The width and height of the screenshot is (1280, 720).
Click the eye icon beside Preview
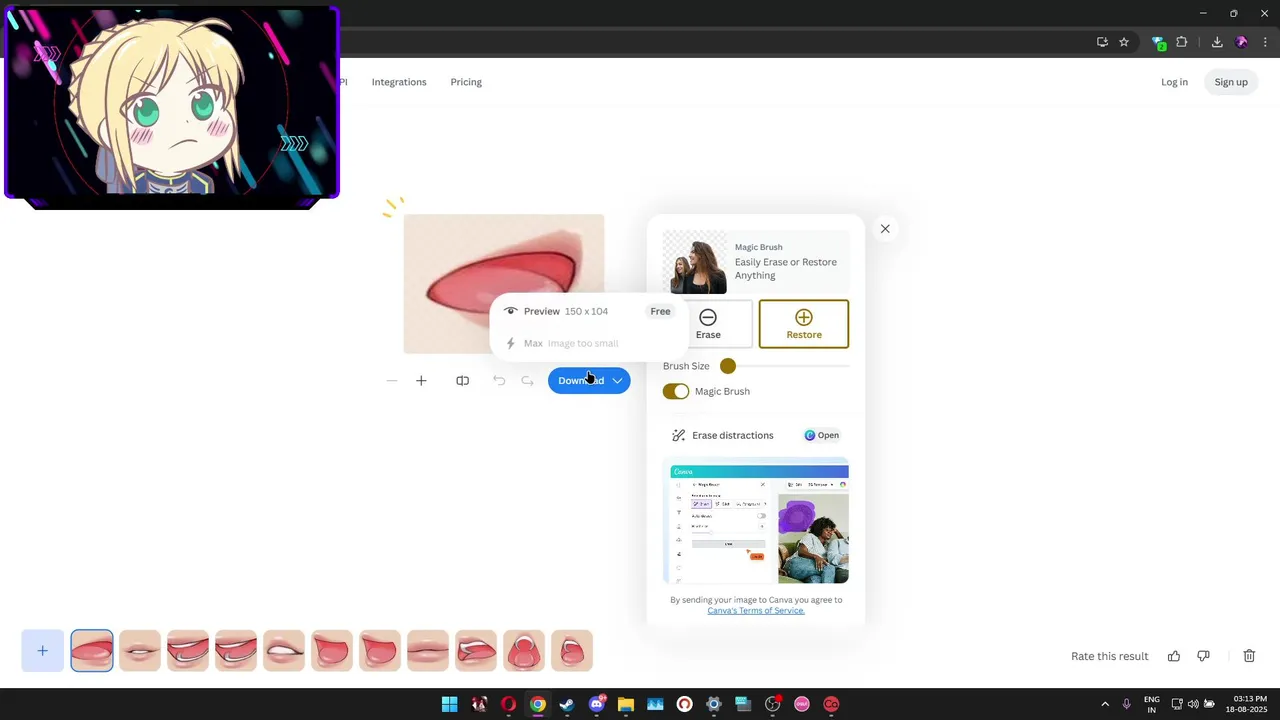click(511, 311)
